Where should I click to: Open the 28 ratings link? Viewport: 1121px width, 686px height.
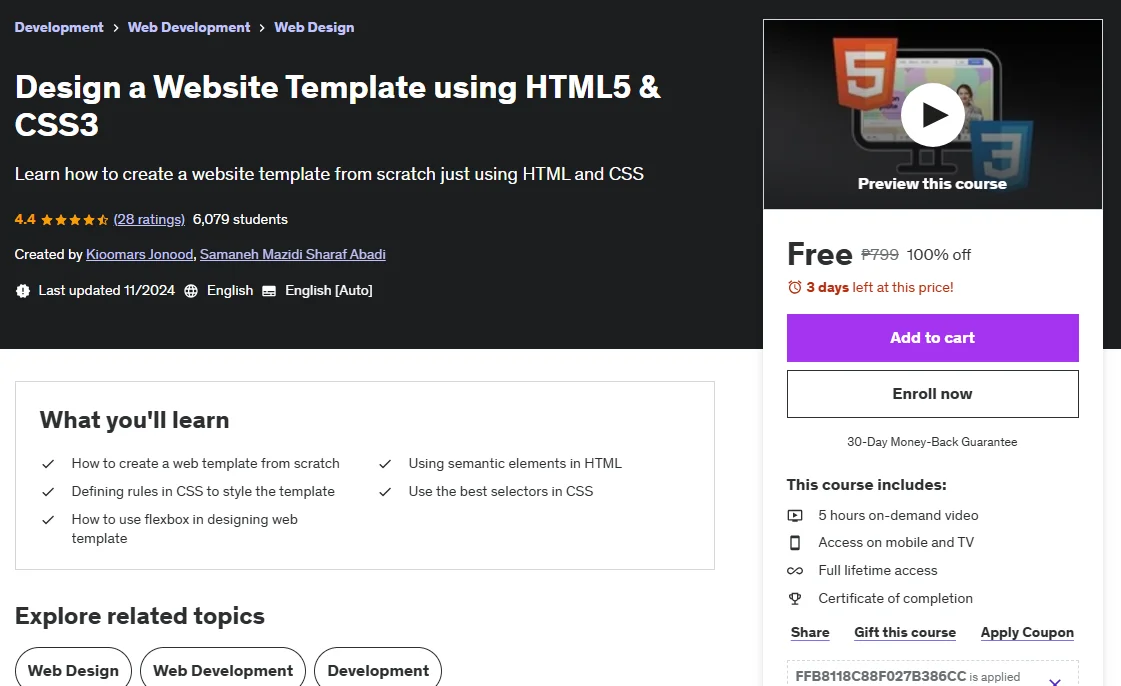pyautogui.click(x=149, y=219)
